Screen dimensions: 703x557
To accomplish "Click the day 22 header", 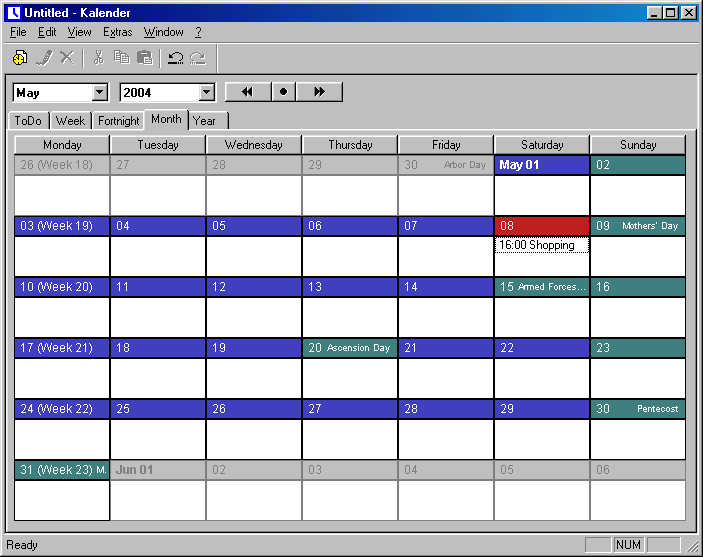I will pos(542,348).
